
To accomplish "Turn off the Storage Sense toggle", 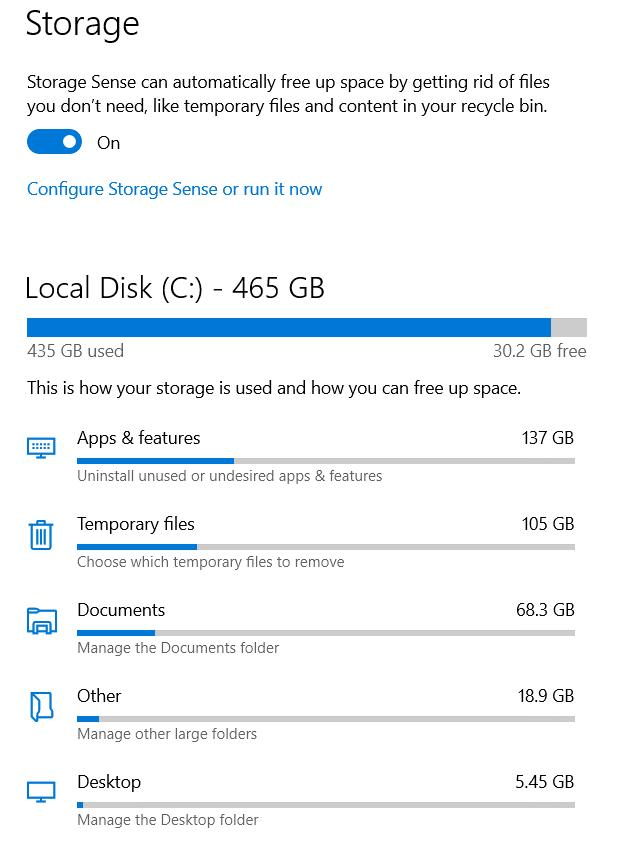I will (54, 142).
